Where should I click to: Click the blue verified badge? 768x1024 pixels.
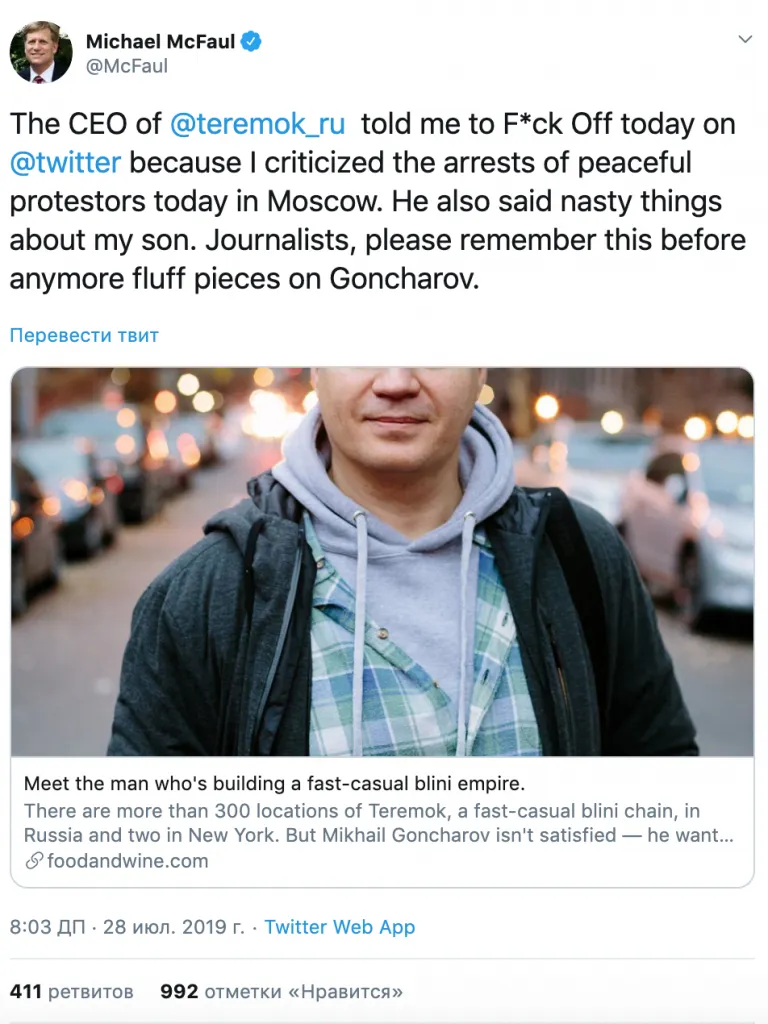[x=253, y=41]
